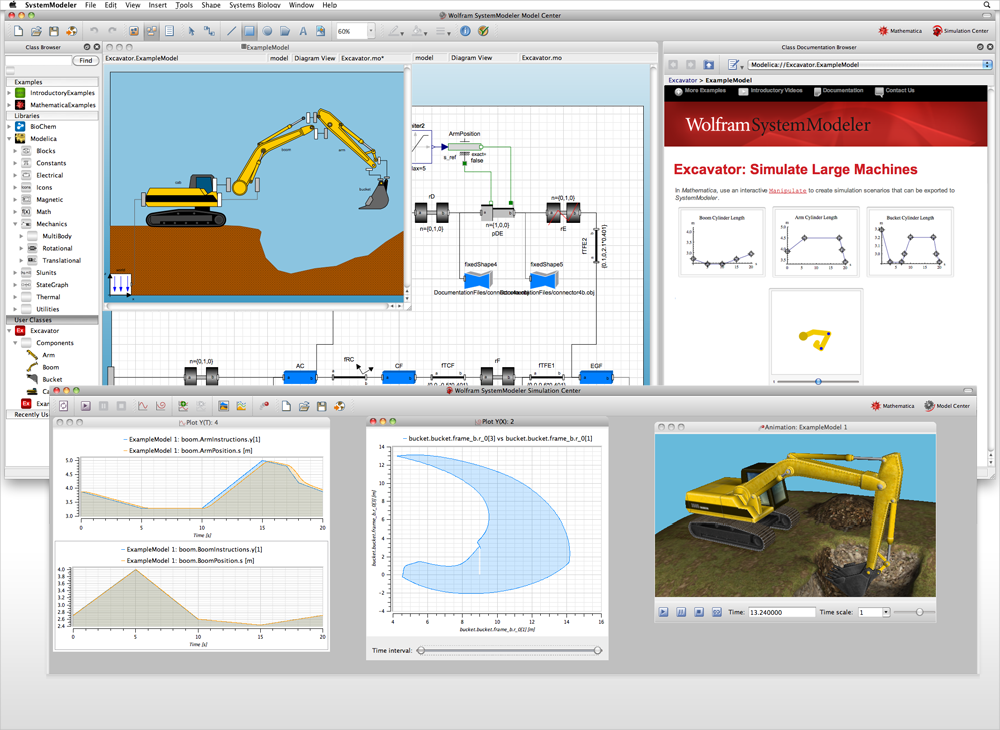The width and height of the screenshot is (1000, 730).
Task: Save experiment in Simulation Center toolbar
Action: pos(321,405)
